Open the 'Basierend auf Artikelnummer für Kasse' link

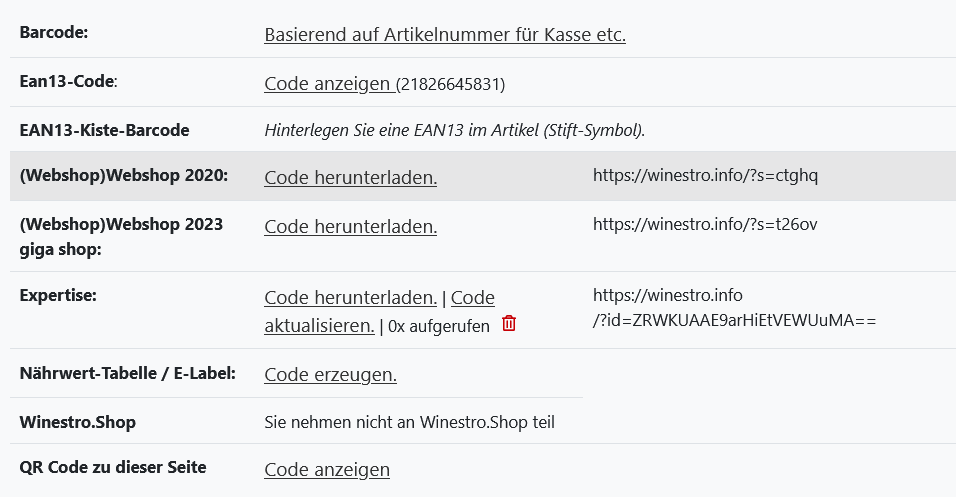tap(444, 35)
